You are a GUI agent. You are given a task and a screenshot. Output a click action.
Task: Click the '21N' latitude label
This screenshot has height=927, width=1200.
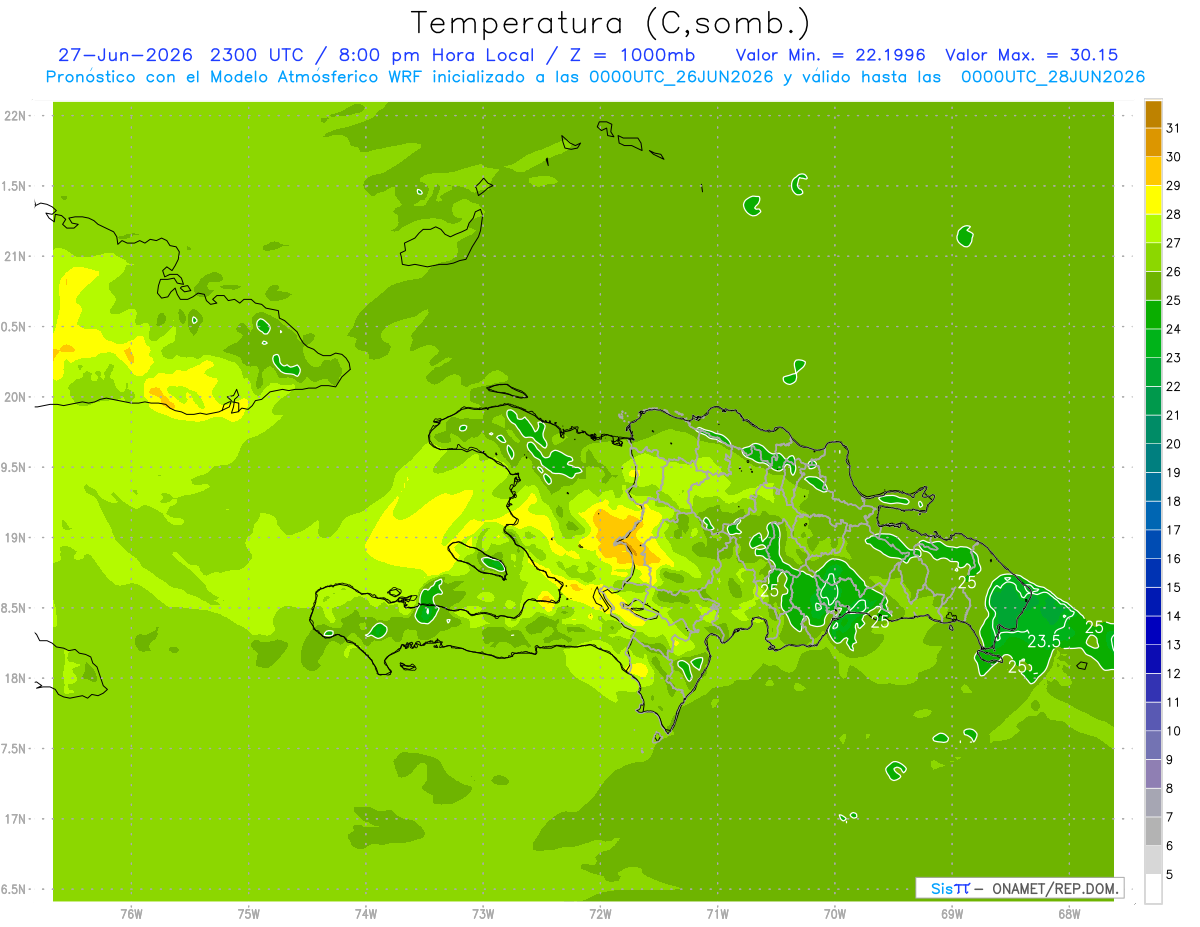(16, 257)
